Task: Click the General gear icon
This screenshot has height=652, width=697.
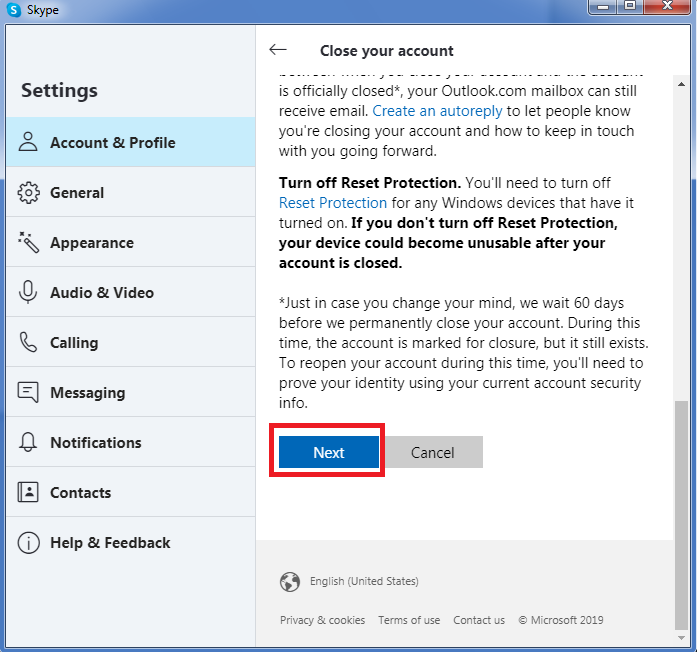Action: (28, 192)
